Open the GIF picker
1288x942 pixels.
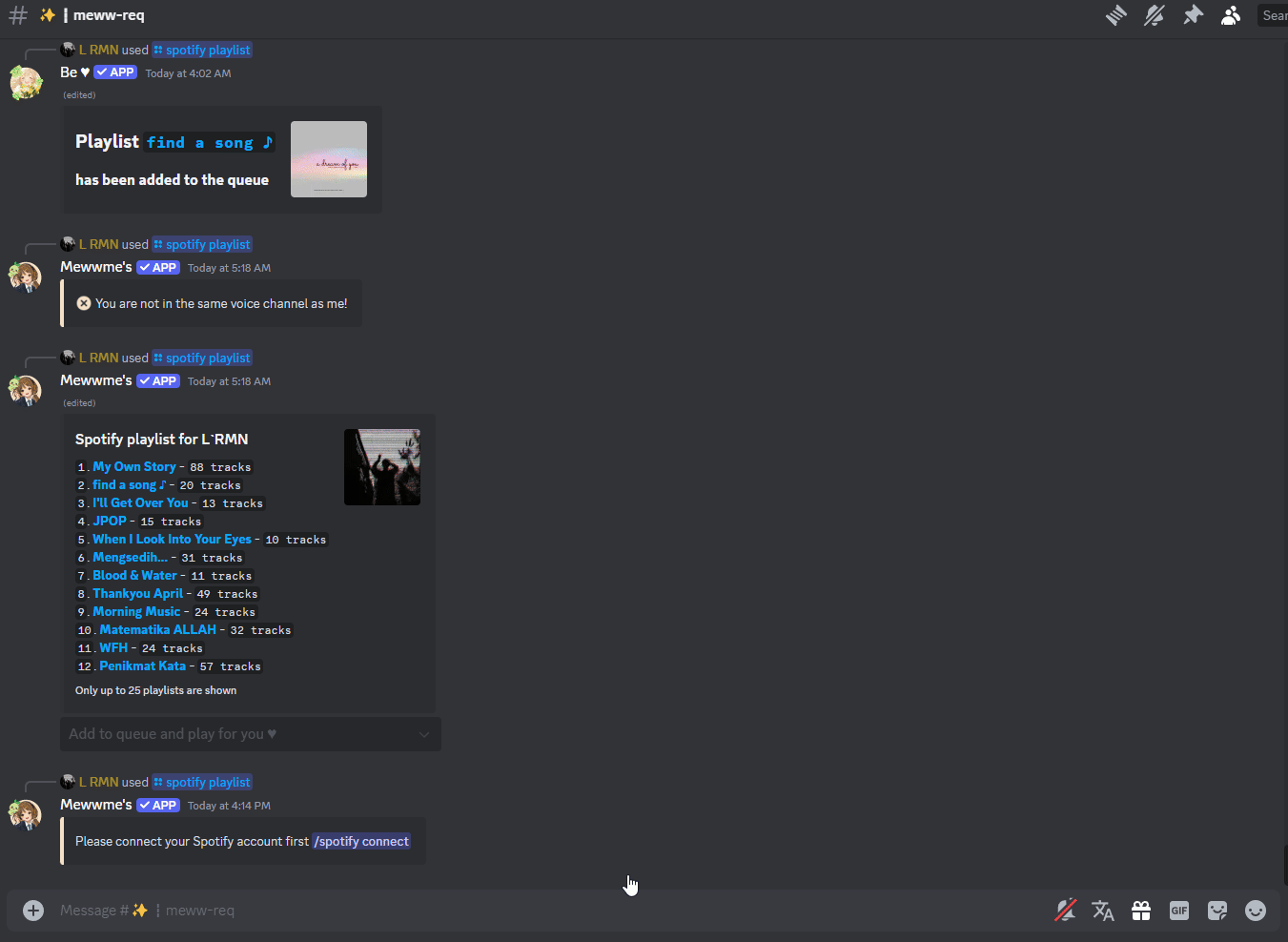point(1178,910)
